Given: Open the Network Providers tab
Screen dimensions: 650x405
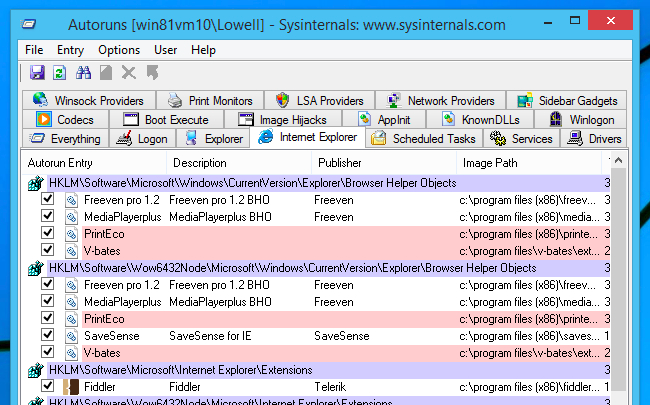Looking at the screenshot, I should pos(440,100).
